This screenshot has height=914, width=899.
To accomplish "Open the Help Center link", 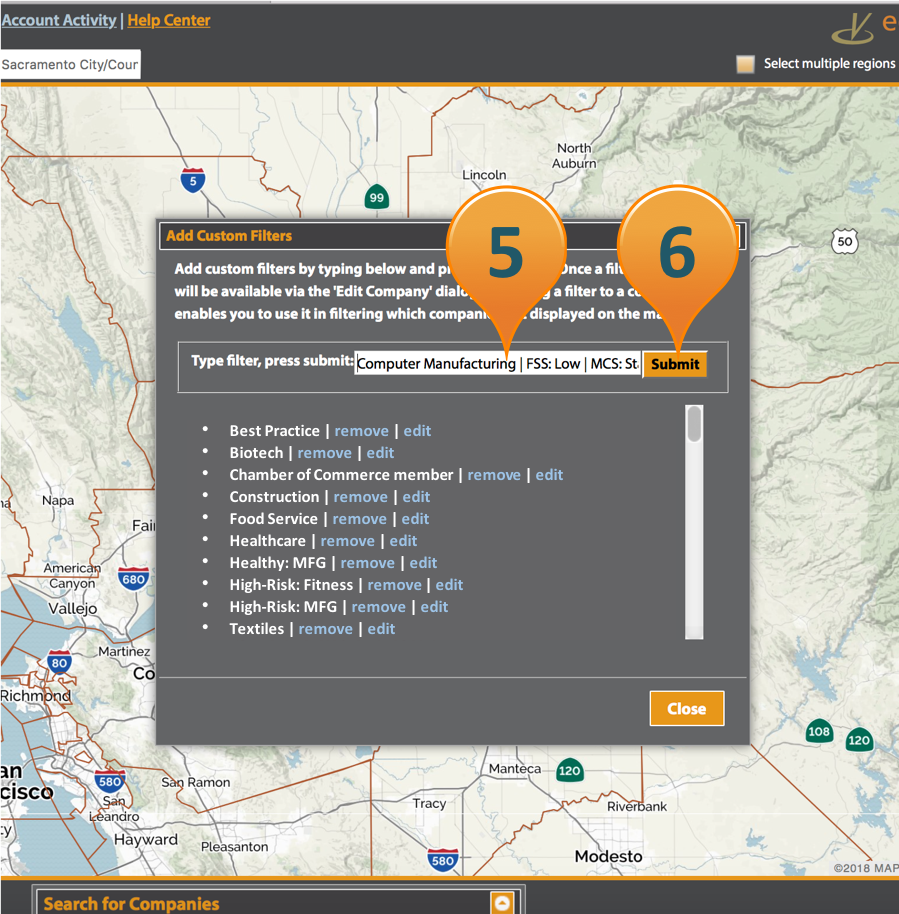I will pyautogui.click(x=169, y=20).
